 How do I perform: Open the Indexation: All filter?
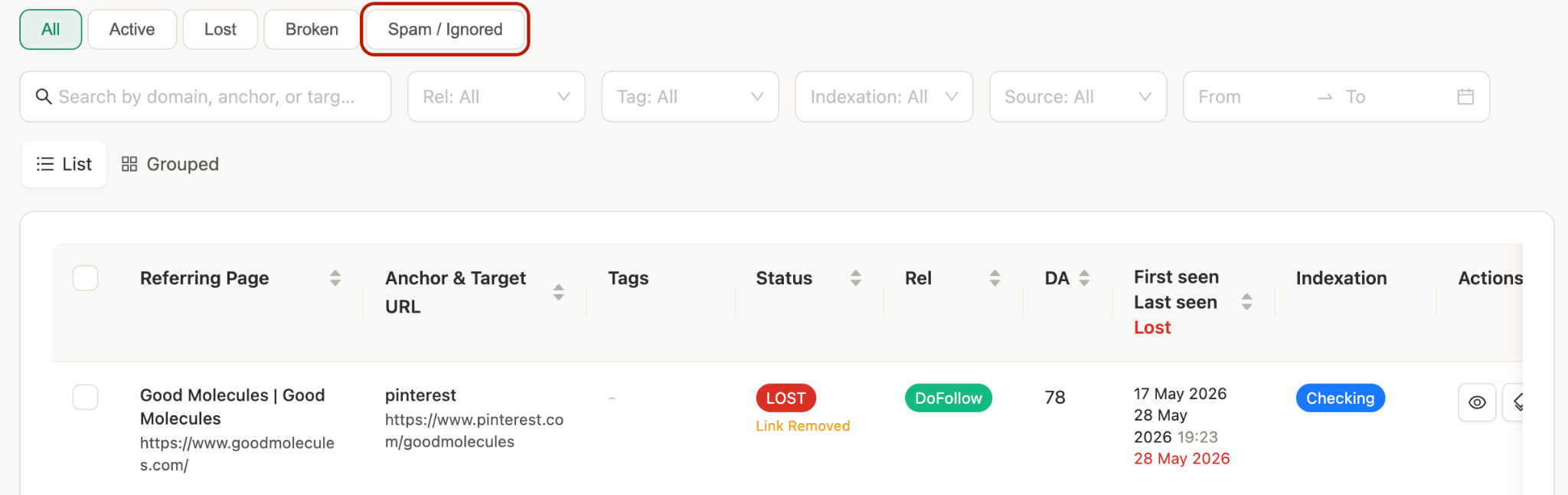[x=884, y=97]
